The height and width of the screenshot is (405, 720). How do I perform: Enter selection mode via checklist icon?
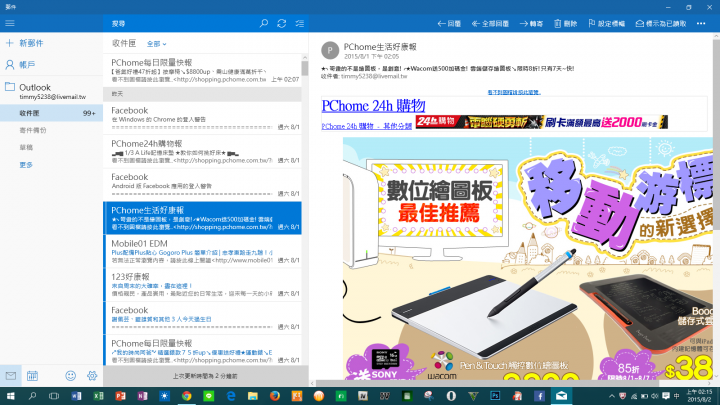300,23
